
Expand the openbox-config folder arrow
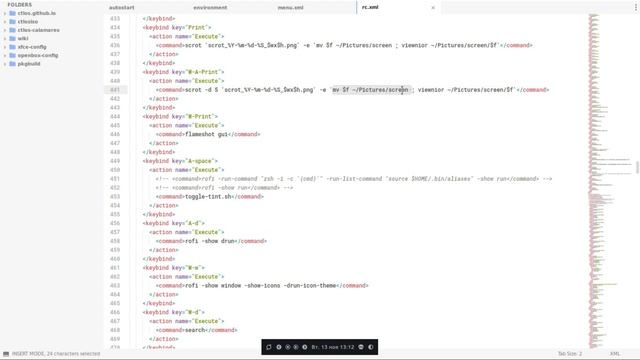pos(5,56)
